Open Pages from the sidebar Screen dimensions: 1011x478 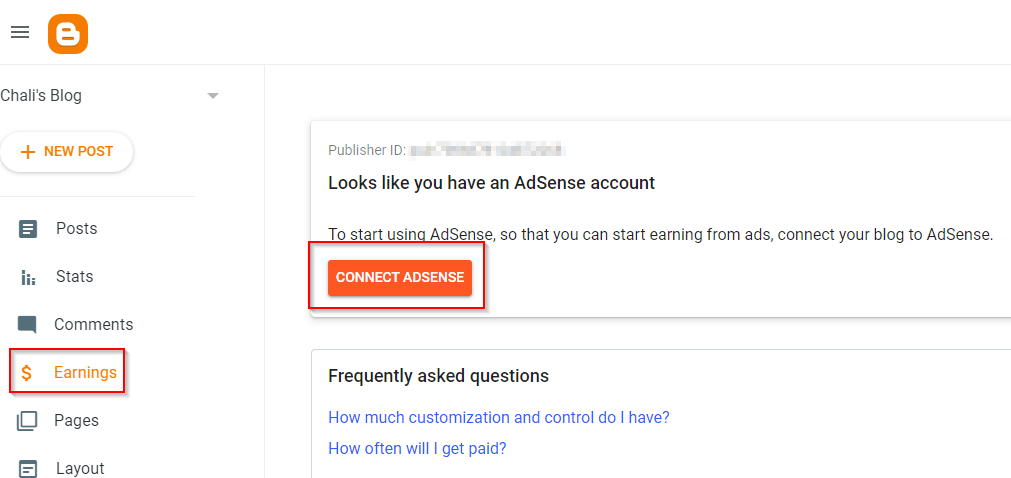coord(77,421)
